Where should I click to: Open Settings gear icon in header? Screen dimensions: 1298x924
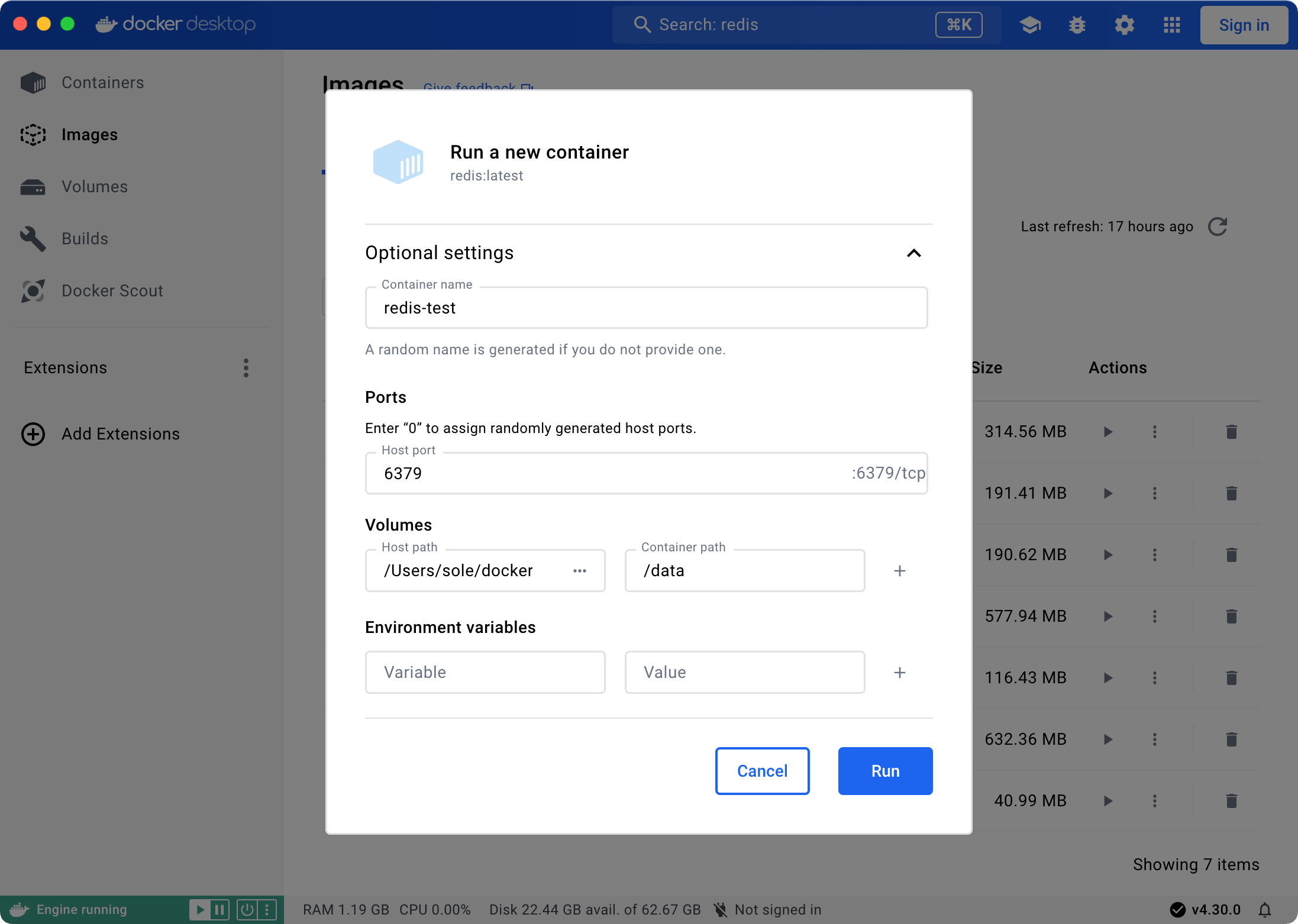coord(1125,25)
